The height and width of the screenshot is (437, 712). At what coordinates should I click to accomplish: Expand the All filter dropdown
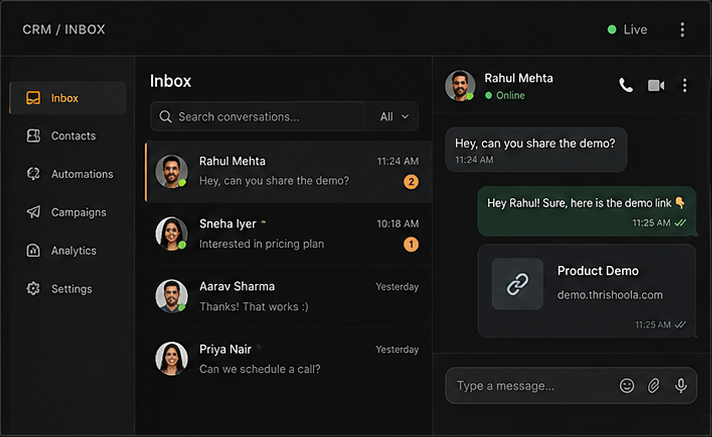coord(394,117)
